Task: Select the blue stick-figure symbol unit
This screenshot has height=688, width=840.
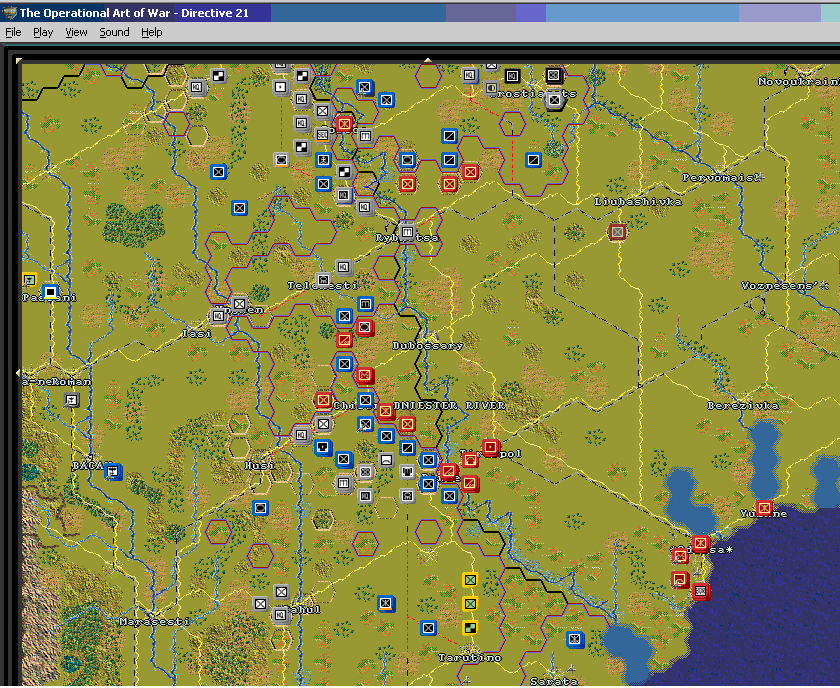Action: tap(323, 160)
